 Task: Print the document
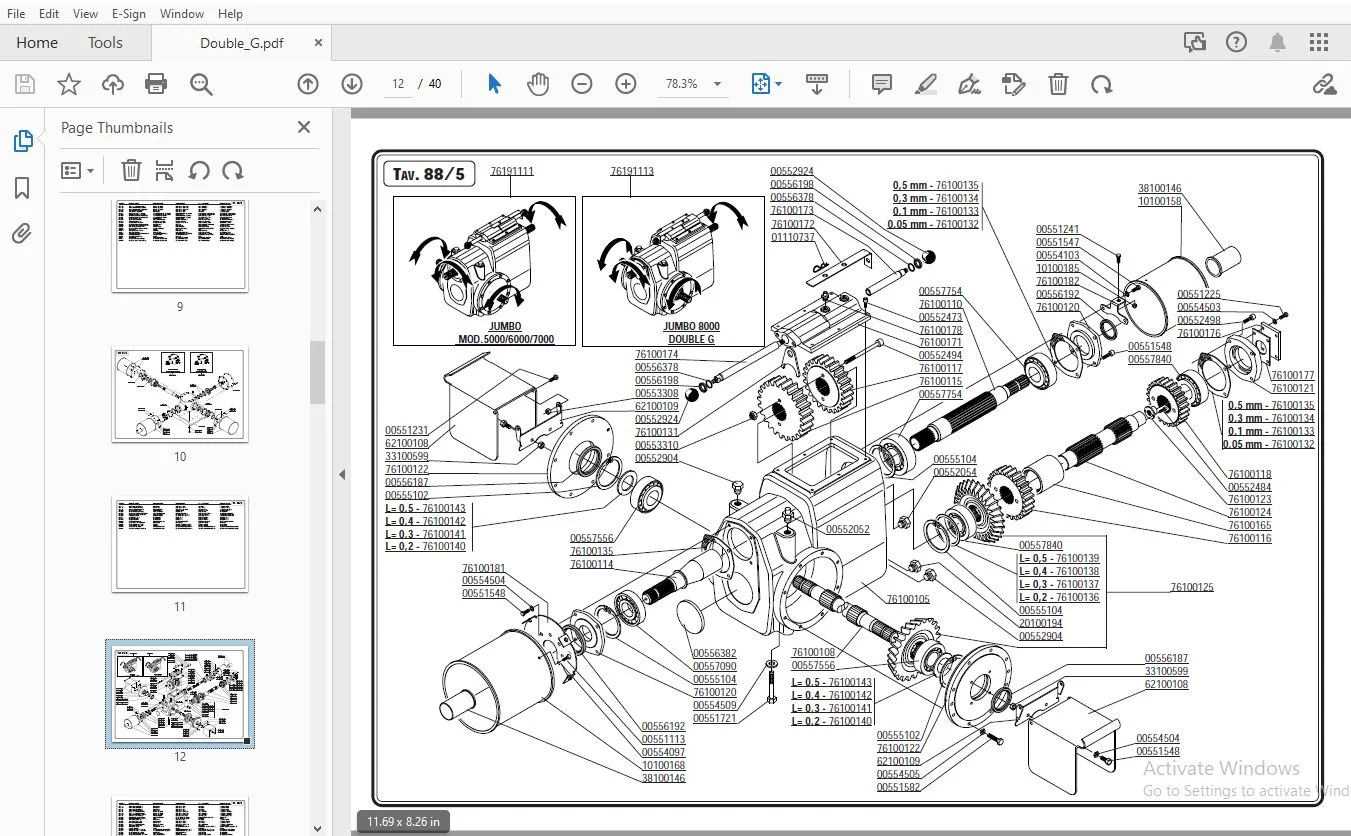[156, 84]
